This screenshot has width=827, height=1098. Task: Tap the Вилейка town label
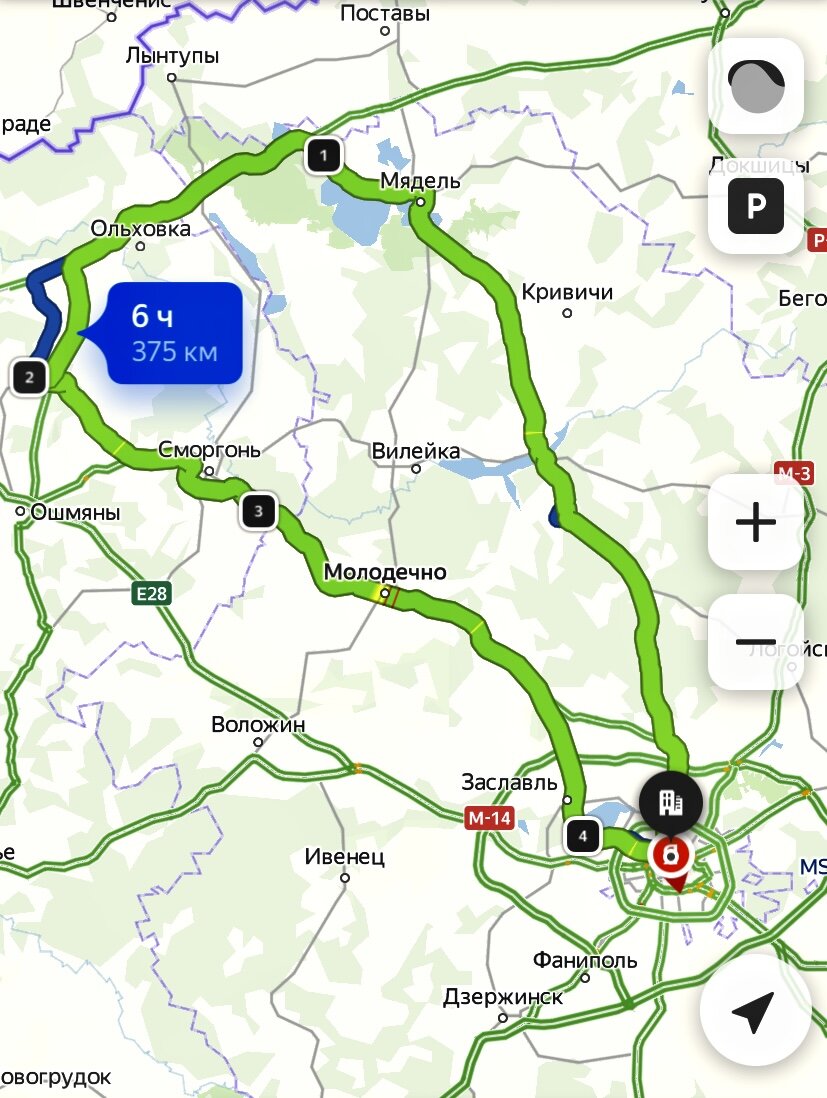(x=416, y=450)
